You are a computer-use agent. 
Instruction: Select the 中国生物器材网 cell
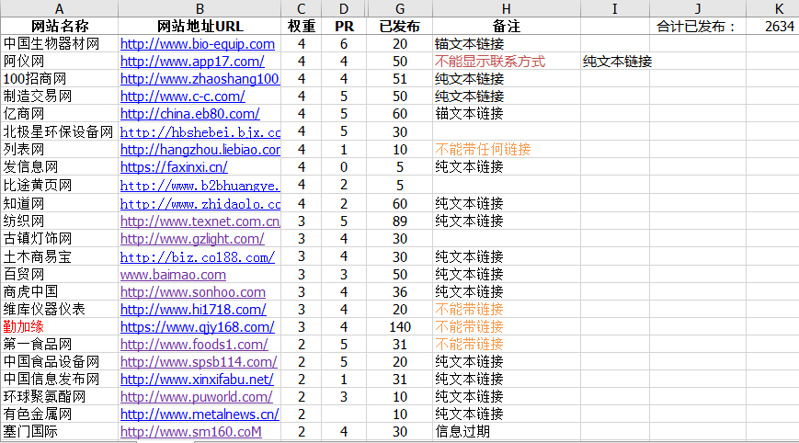coord(59,44)
